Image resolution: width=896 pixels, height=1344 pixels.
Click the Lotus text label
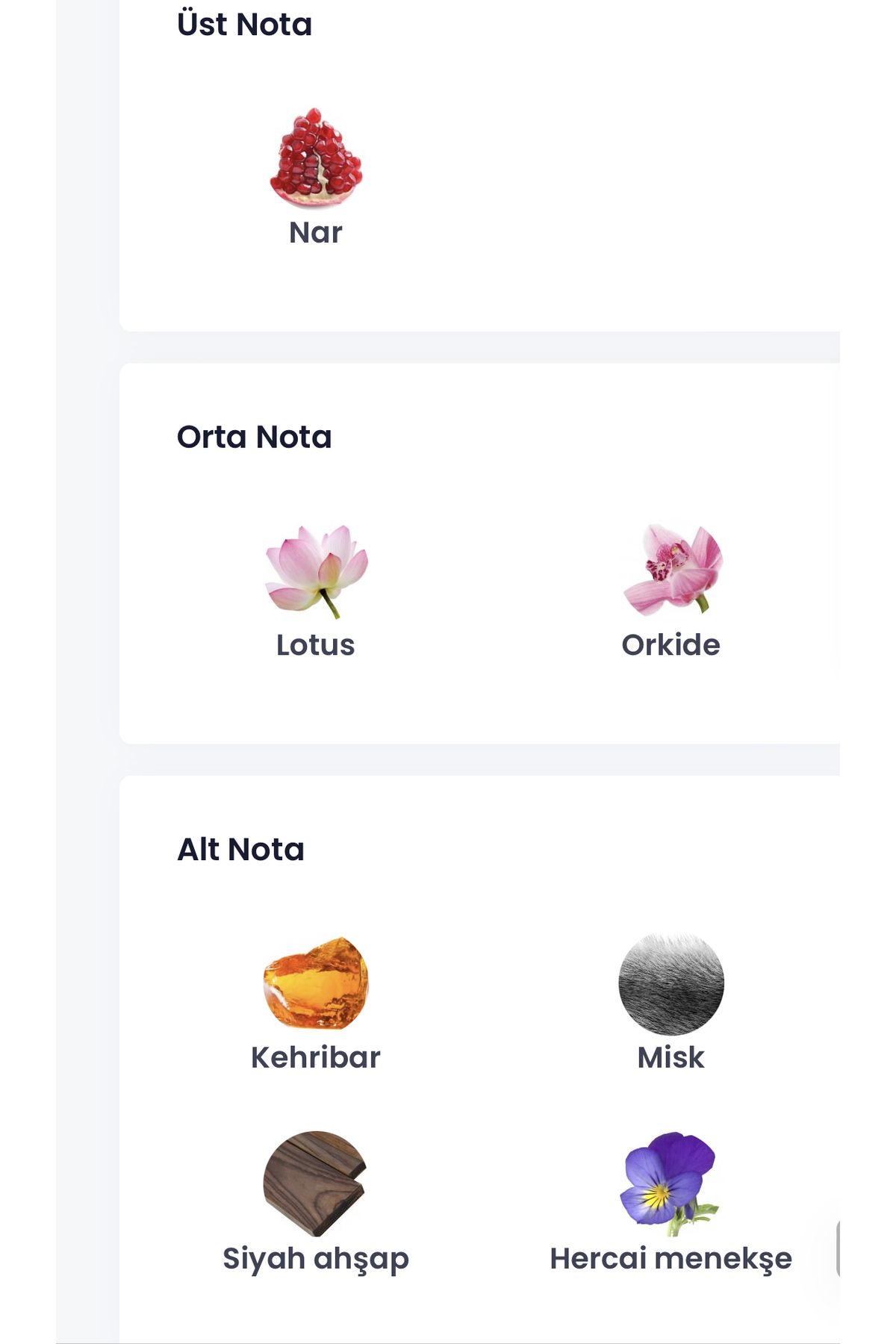coord(316,645)
